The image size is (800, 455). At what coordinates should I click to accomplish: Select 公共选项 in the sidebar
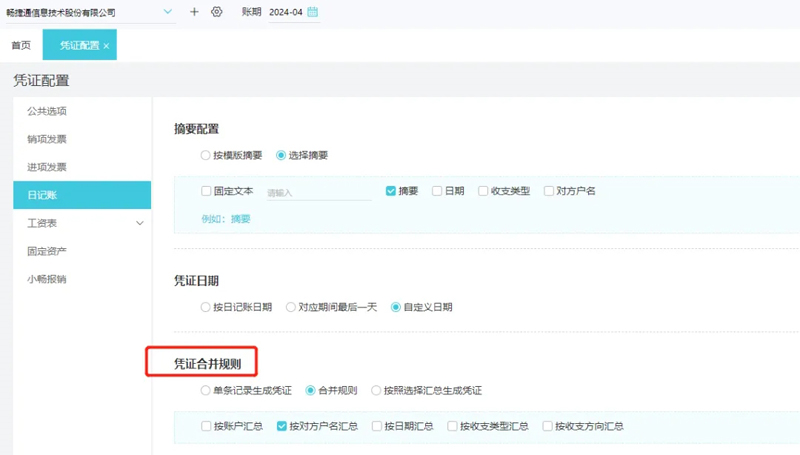point(47,111)
